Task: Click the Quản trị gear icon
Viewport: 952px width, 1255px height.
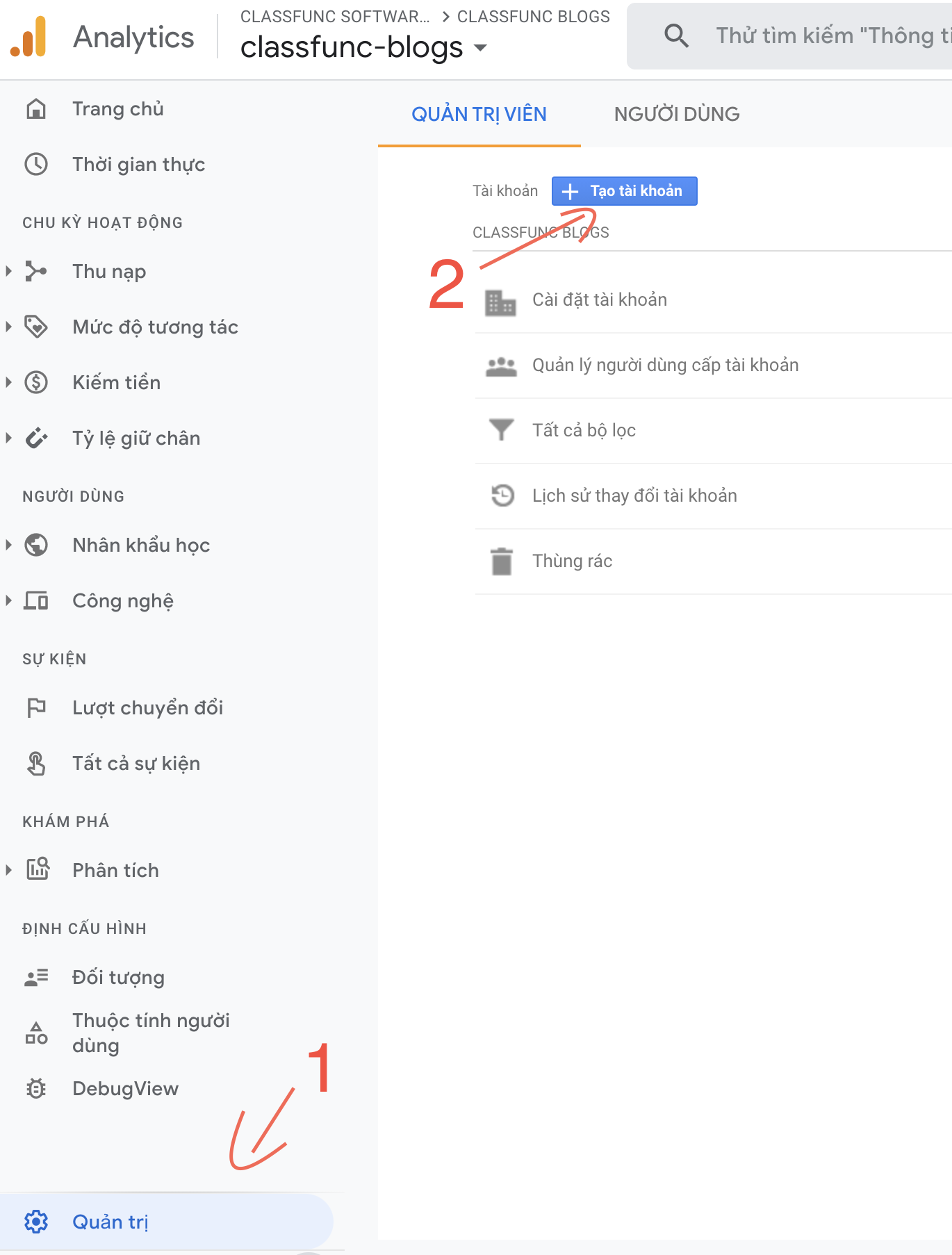Action: click(36, 1222)
